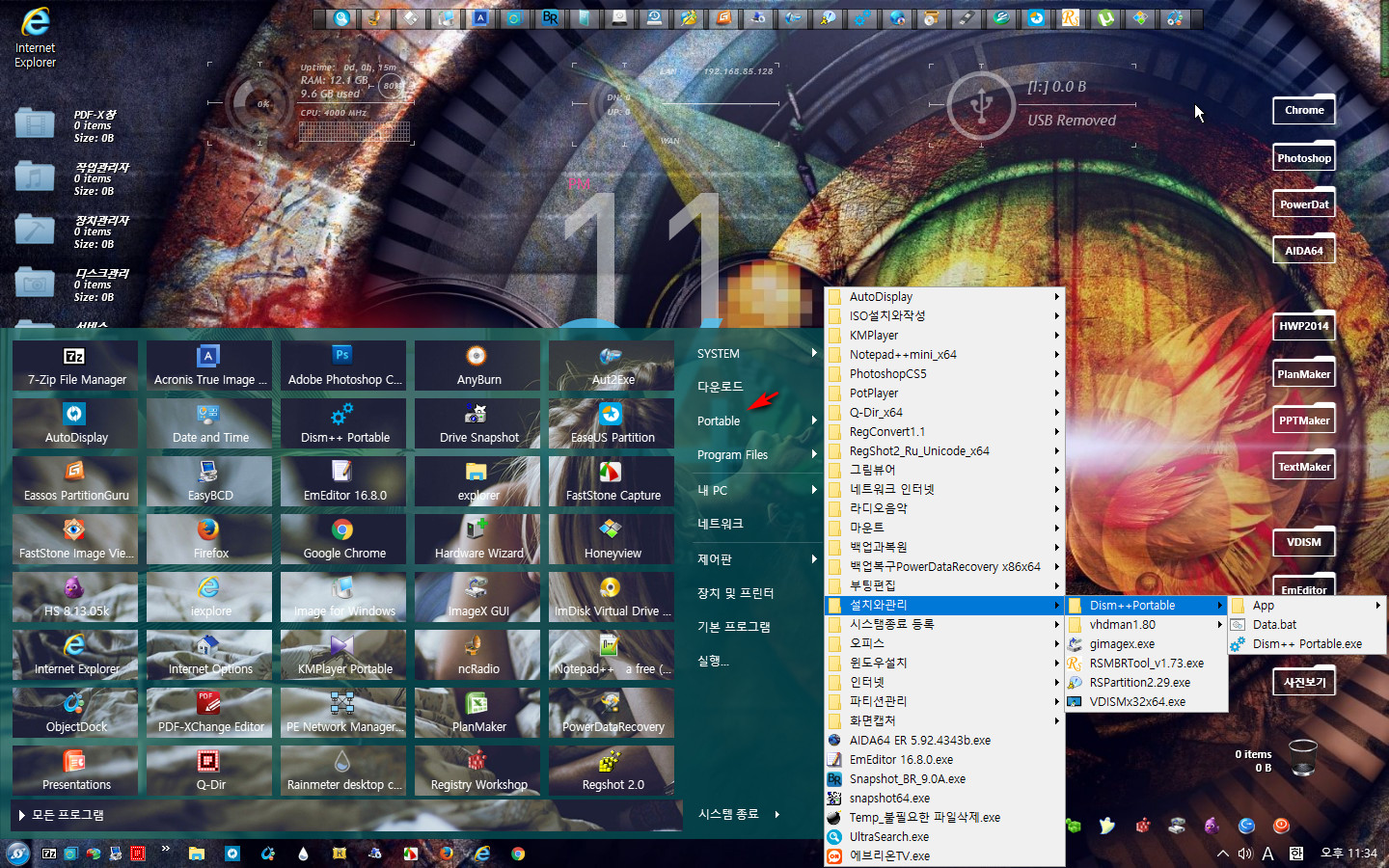Select KMPlayer folder entry
Screen dimensions: 1389x868
[x=944, y=336]
